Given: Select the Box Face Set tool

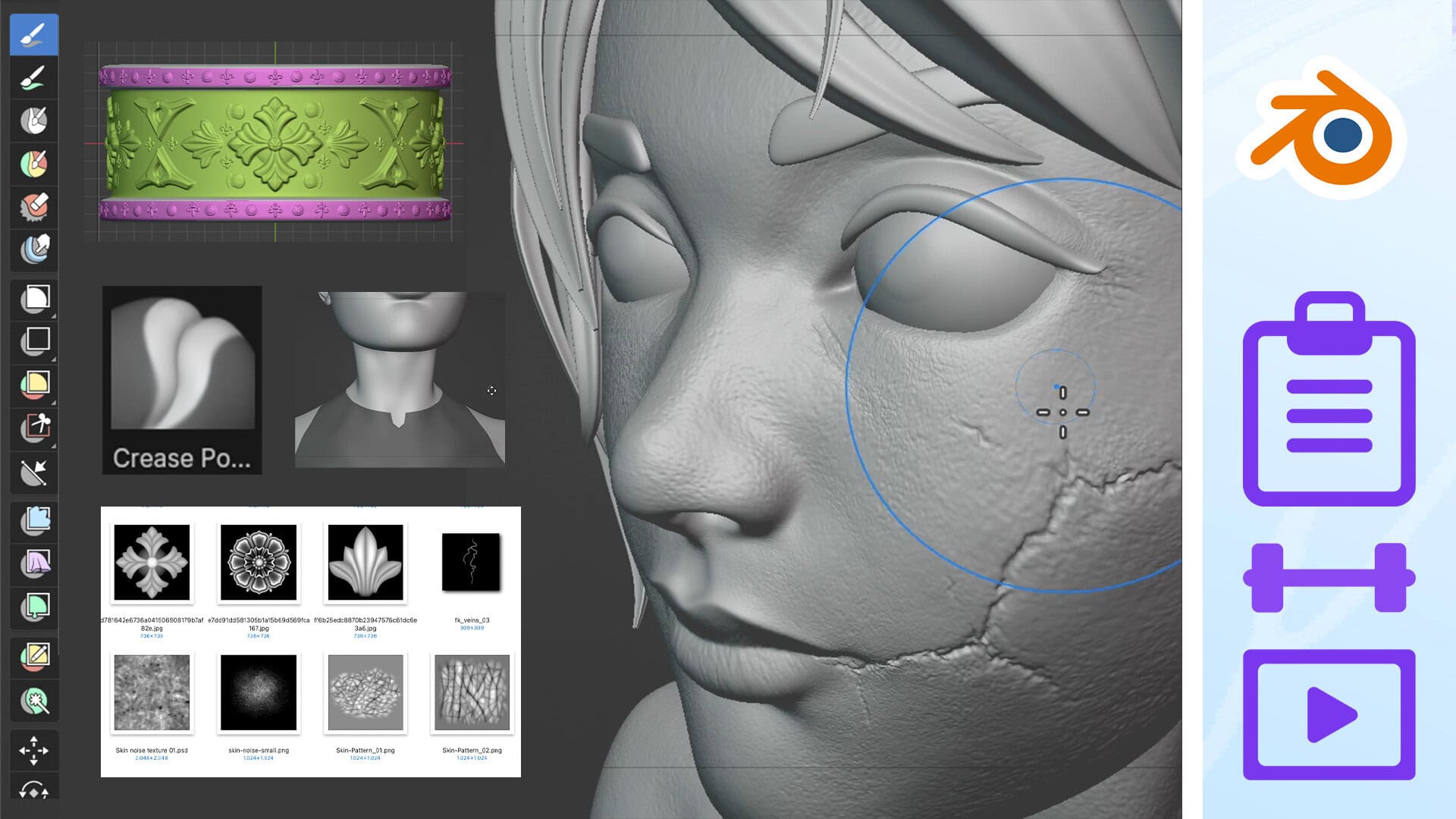Looking at the screenshot, I should coord(34,384).
